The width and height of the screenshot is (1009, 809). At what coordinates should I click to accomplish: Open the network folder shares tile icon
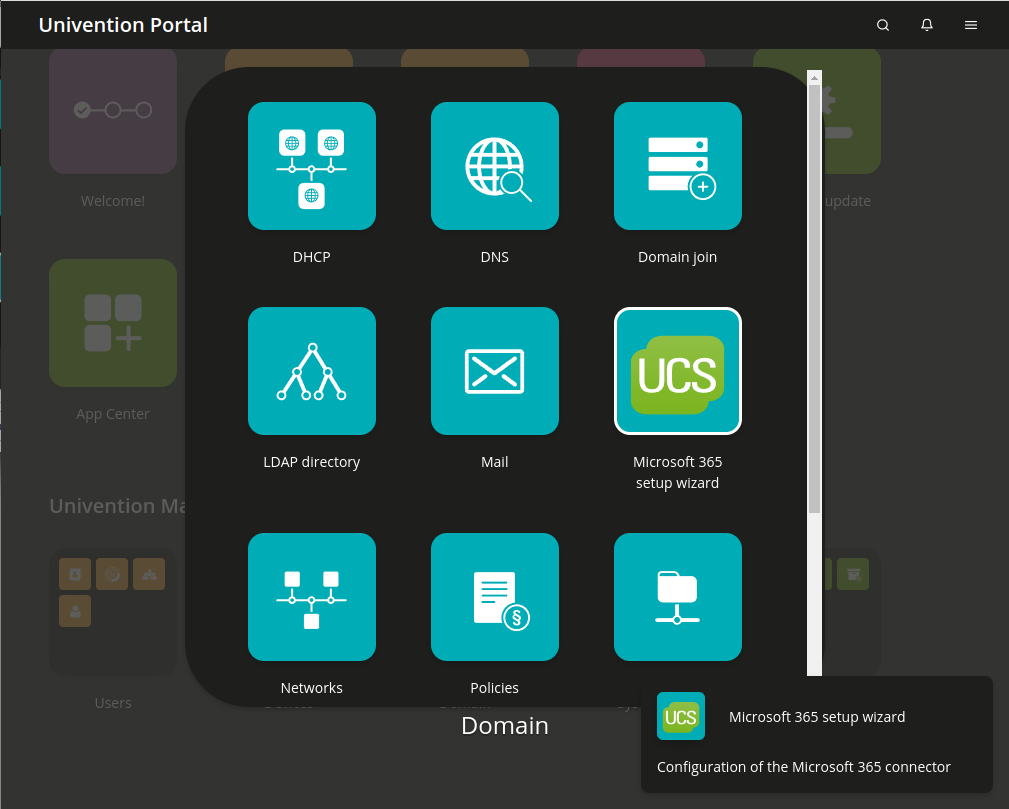pyautogui.click(x=678, y=597)
